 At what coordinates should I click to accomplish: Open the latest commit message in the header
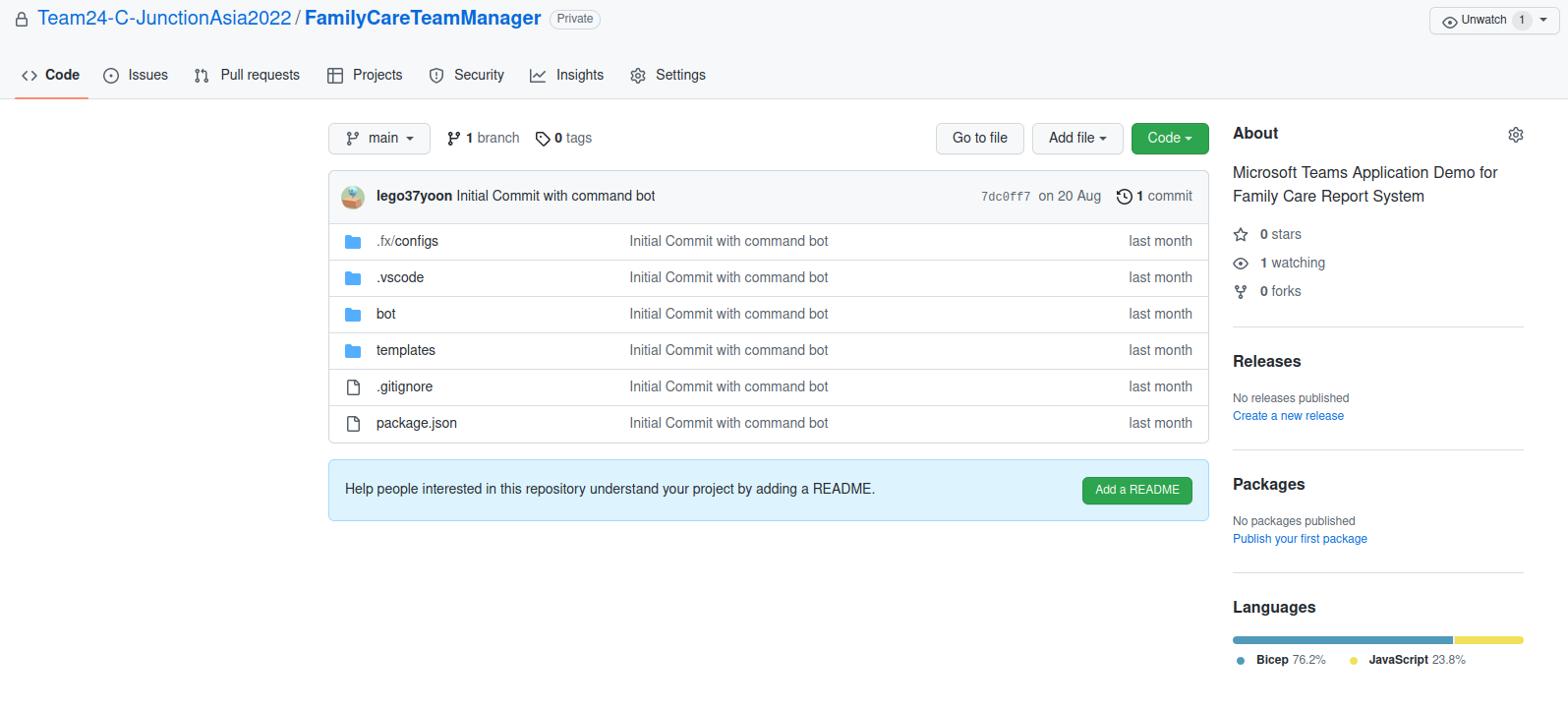point(555,196)
